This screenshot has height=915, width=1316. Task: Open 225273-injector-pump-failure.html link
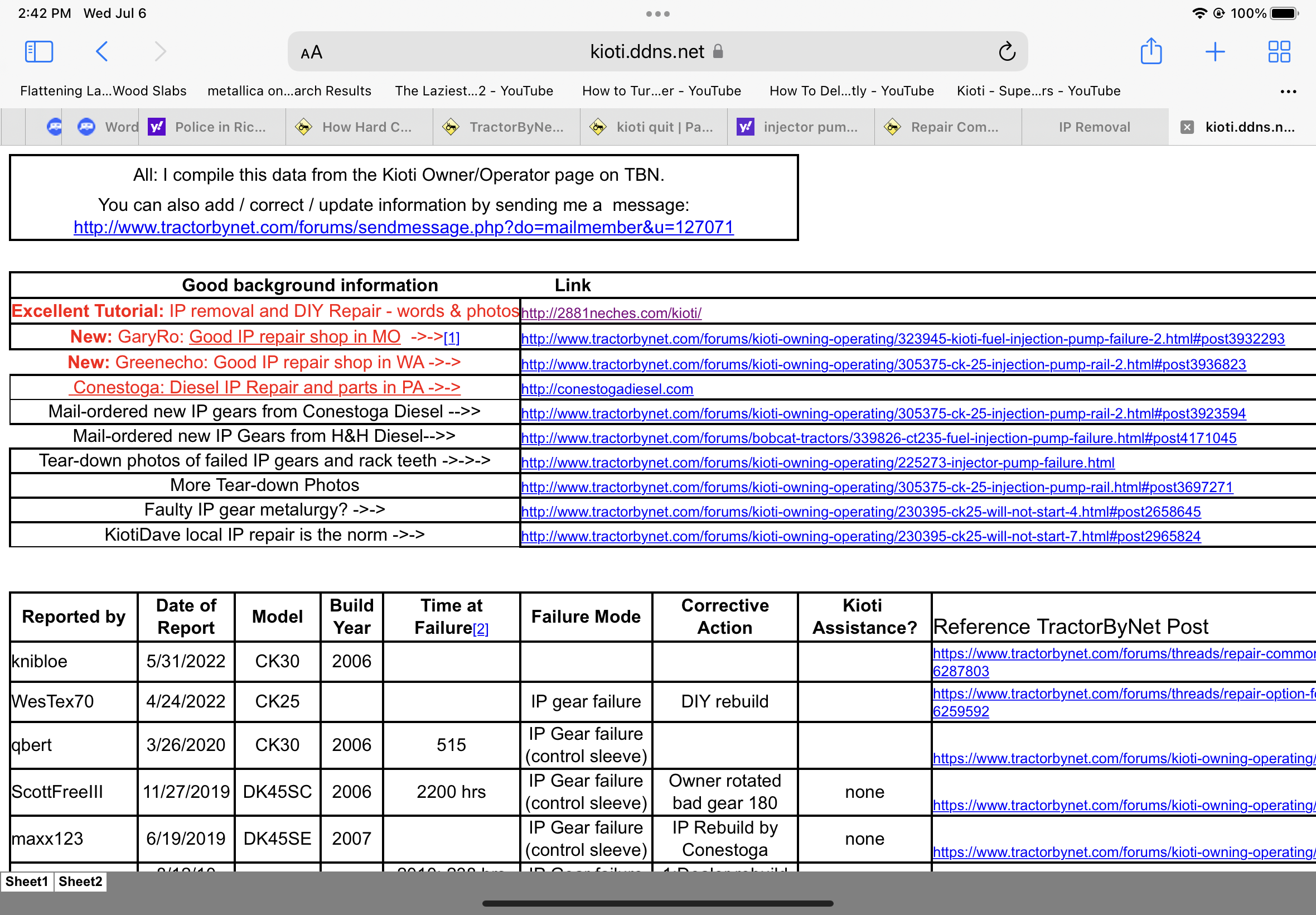[817, 463]
